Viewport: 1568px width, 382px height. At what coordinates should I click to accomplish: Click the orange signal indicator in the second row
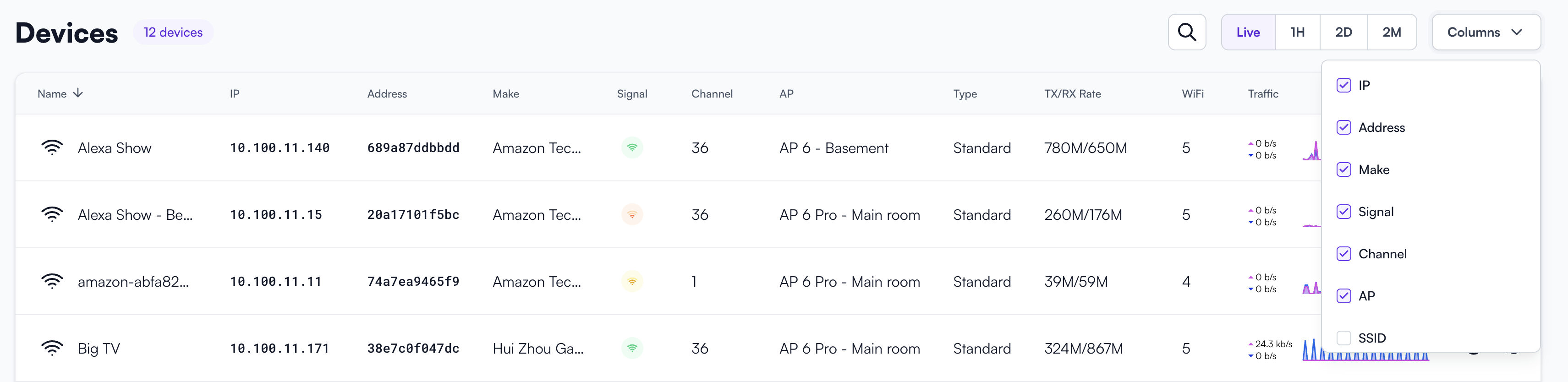pos(632,215)
